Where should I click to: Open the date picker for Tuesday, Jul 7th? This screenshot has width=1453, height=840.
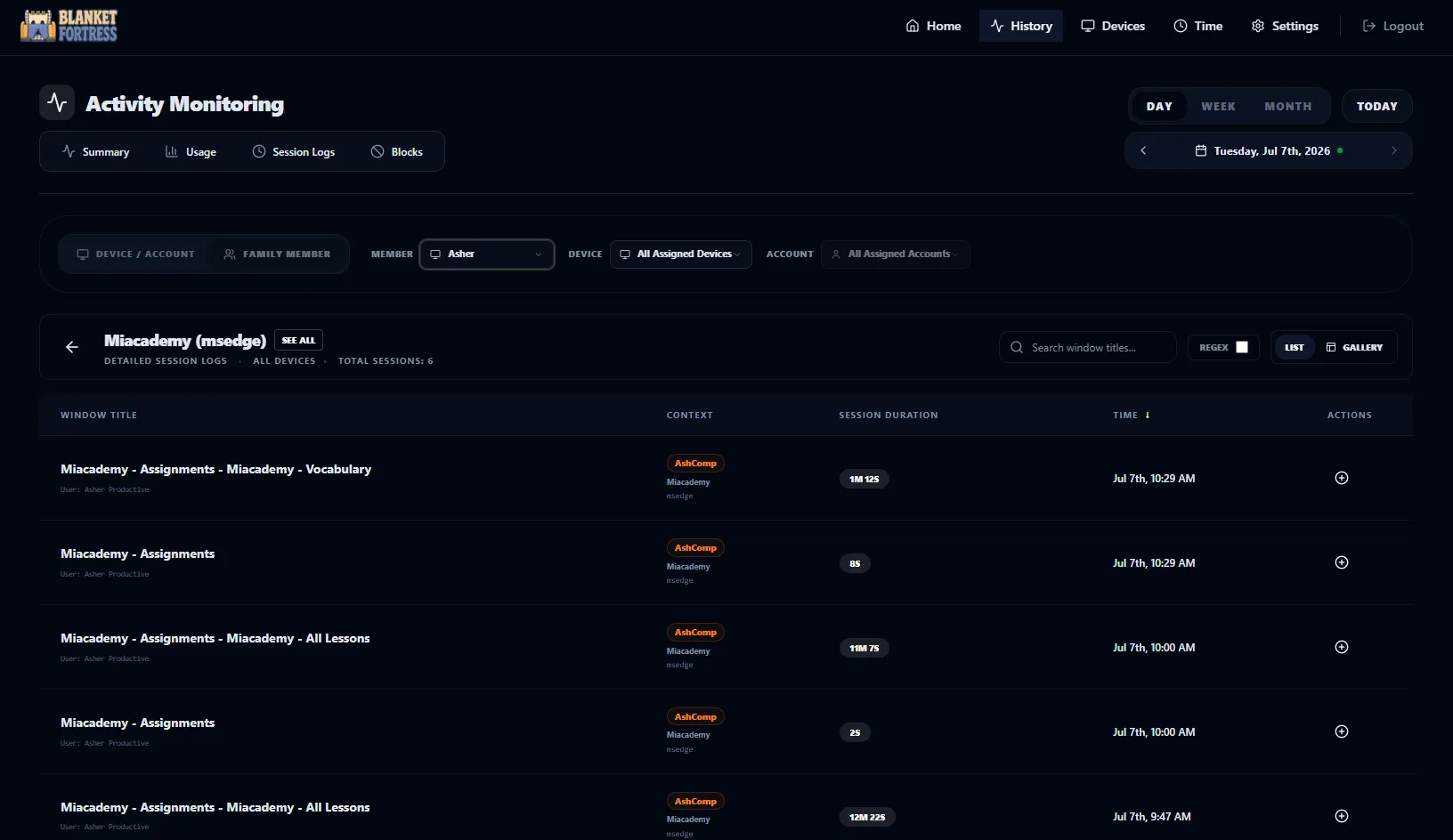1269,151
